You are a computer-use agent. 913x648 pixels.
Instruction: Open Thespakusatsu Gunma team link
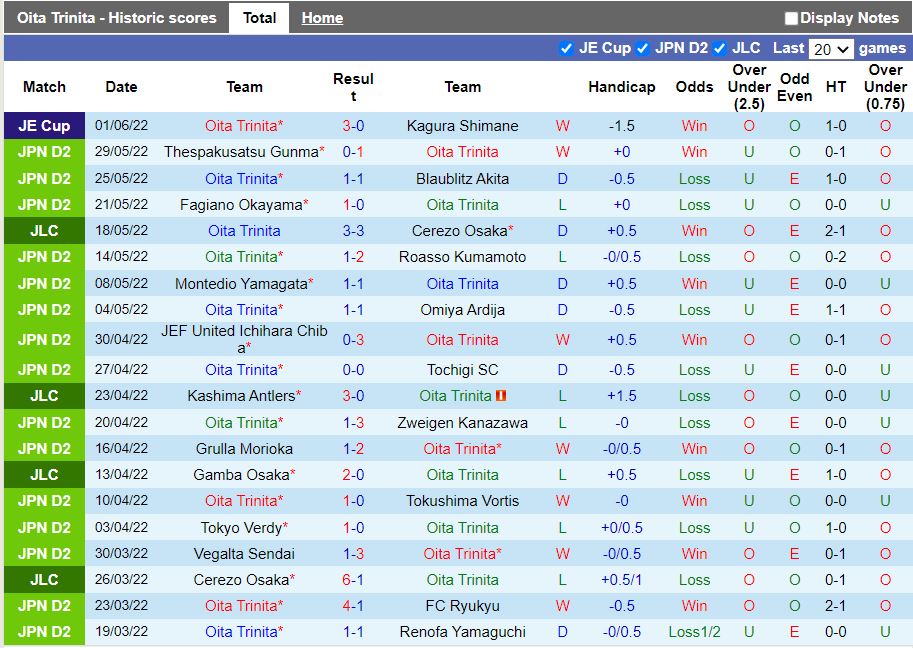(x=242, y=152)
